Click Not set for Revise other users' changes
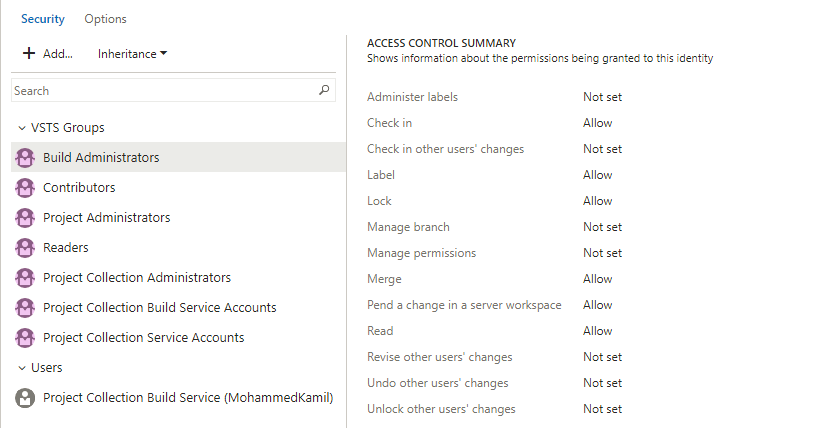This screenshot has height=428, width=819. pyautogui.click(x=603, y=357)
